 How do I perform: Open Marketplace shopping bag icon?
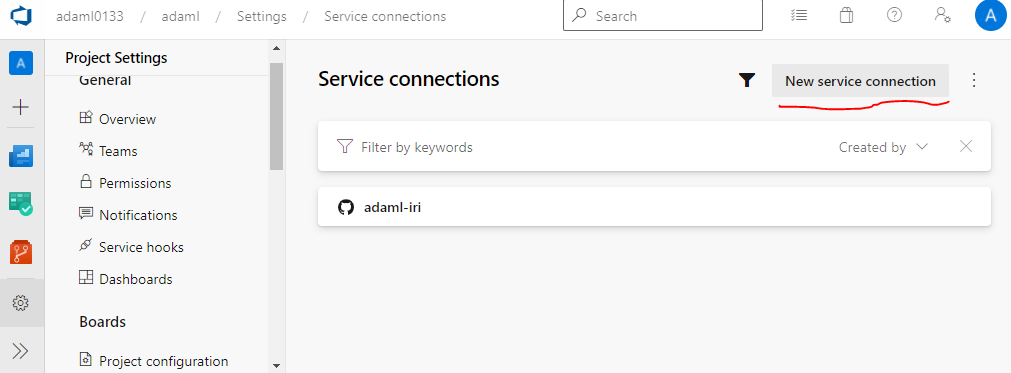[847, 15]
